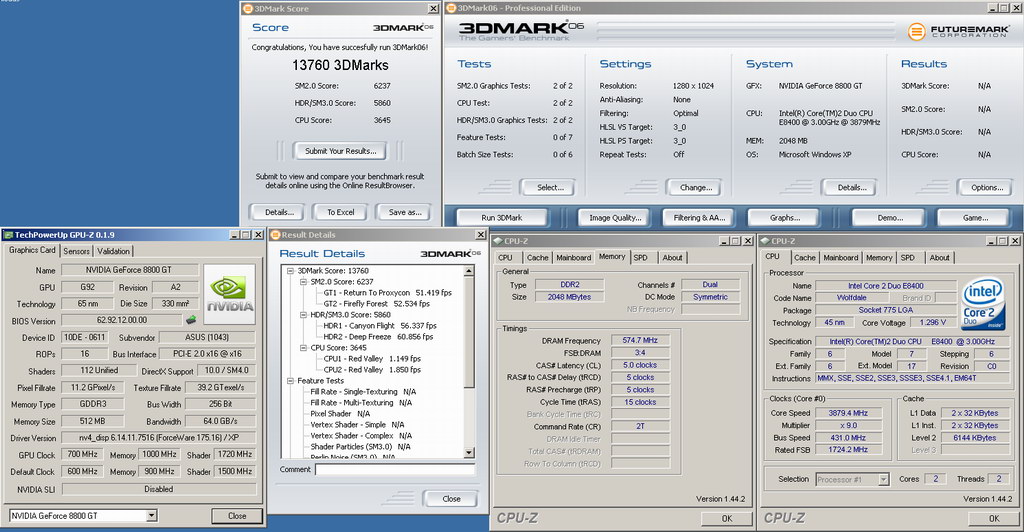Viewport: 1024px width, 532px height.
Task: Select HDR2 - Deep Freeze row
Action: [x=378, y=337]
